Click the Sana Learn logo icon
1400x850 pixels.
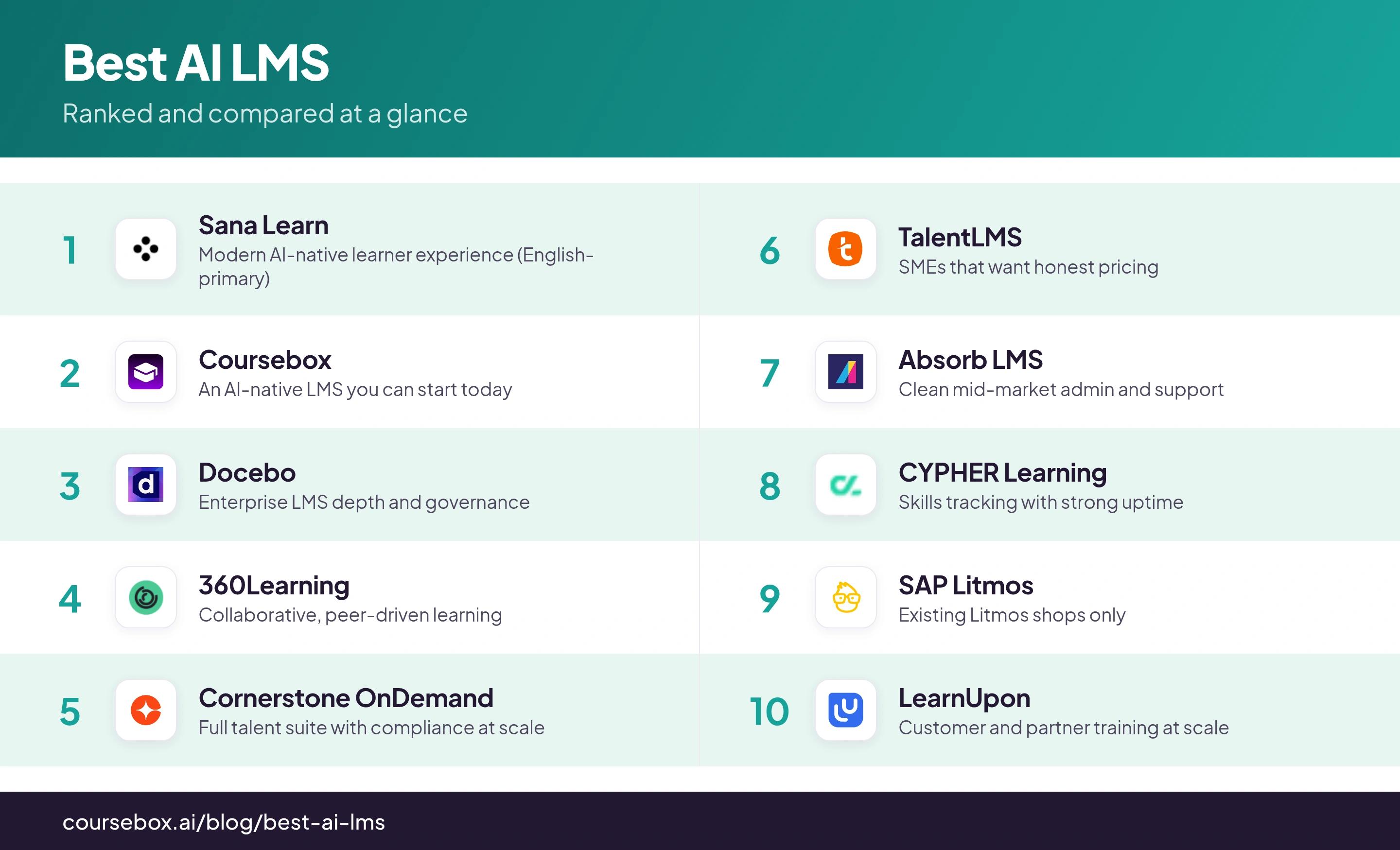click(x=146, y=249)
